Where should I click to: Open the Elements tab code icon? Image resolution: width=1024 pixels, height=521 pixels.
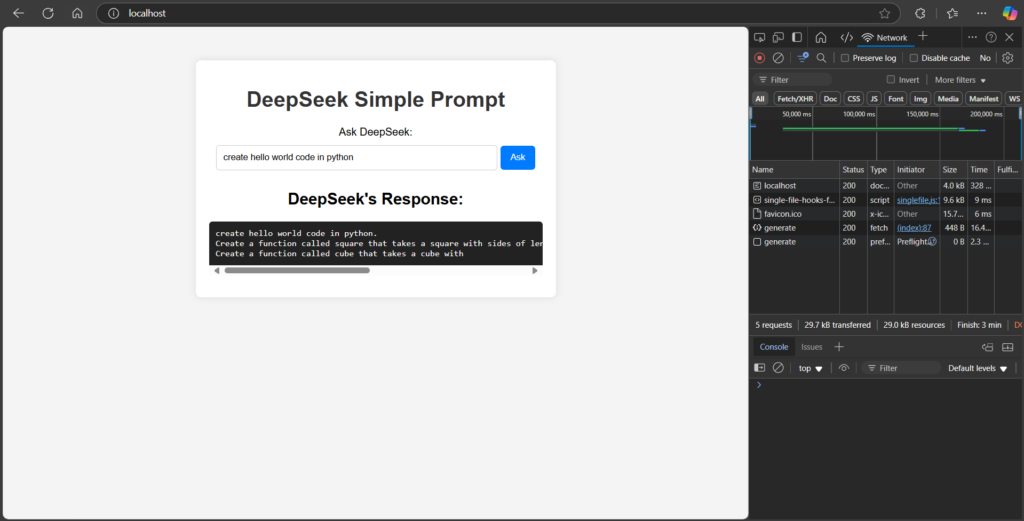click(846, 37)
